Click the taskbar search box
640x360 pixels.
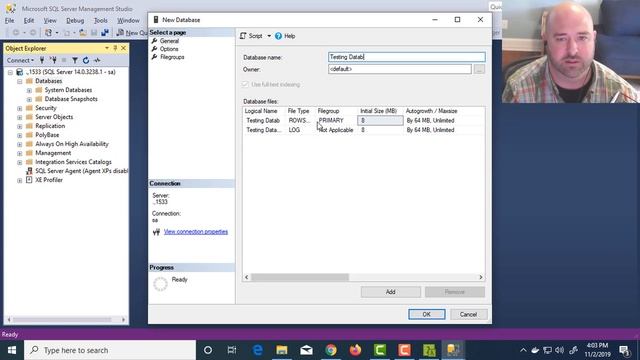110,350
